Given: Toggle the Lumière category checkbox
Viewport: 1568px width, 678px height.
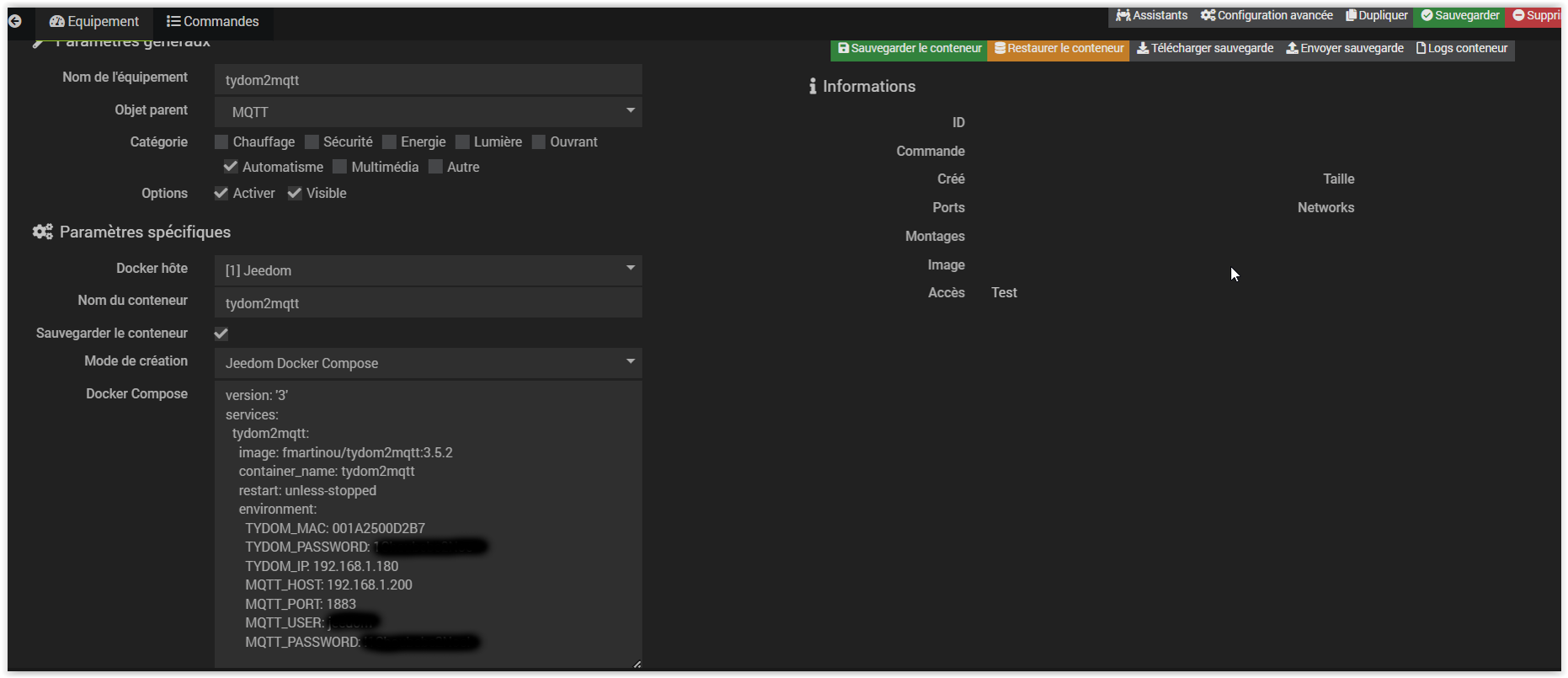Looking at the screenshot, I should pos(462,141).
